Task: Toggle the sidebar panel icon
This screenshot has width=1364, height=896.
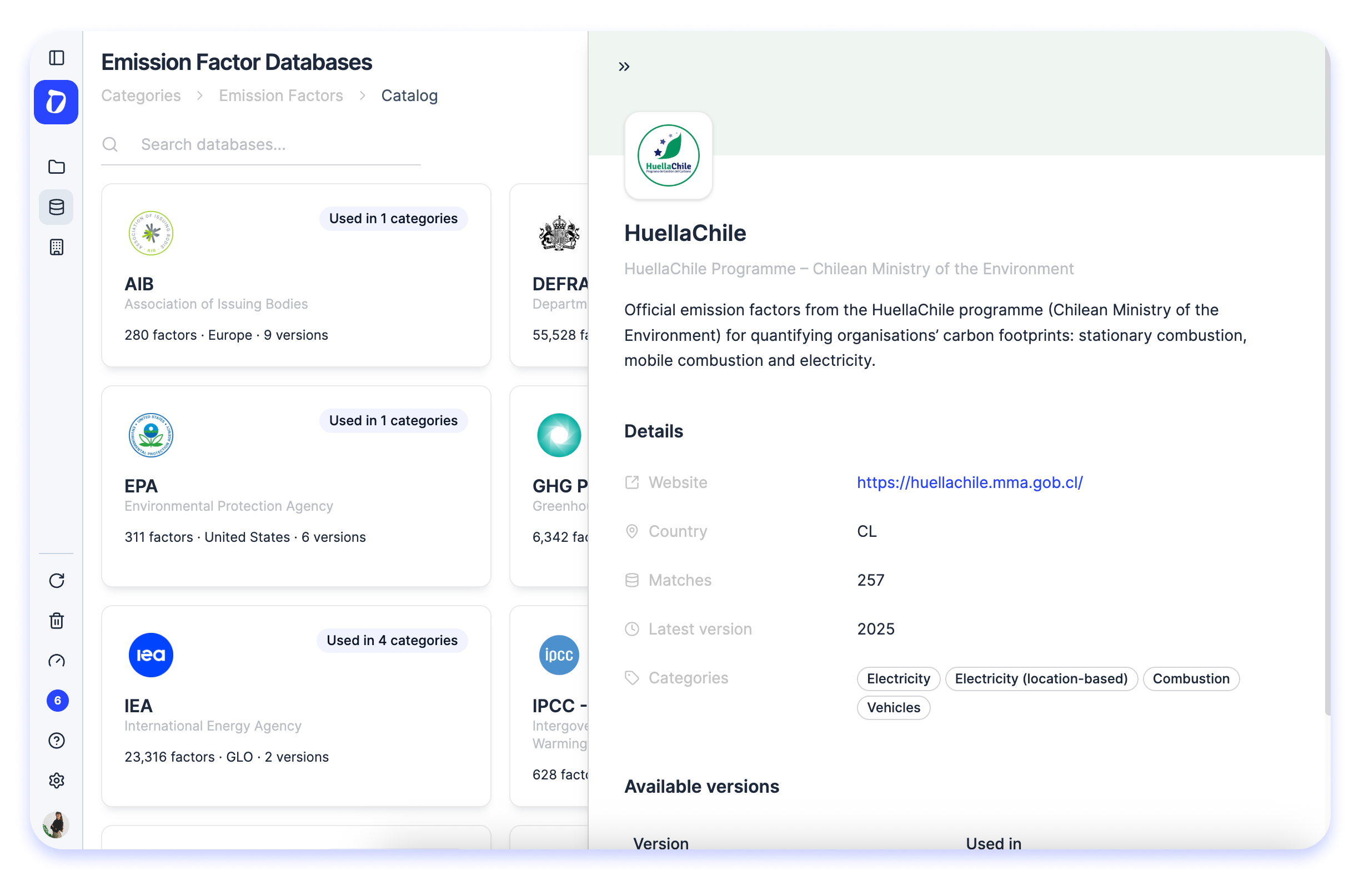Action: click(x=57, y=58)
